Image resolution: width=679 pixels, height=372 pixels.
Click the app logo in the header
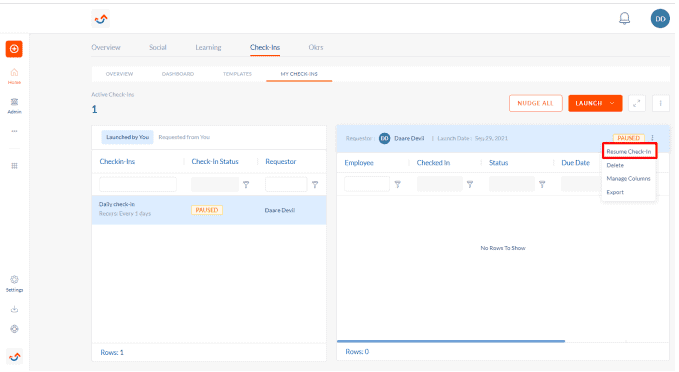100,19
